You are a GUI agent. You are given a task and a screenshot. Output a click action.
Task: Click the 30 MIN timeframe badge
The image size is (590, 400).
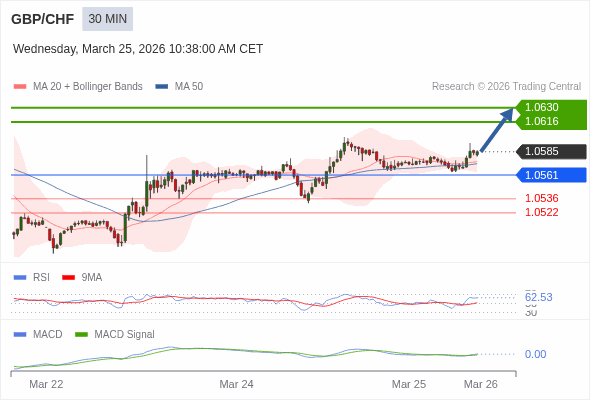(108, 19)
